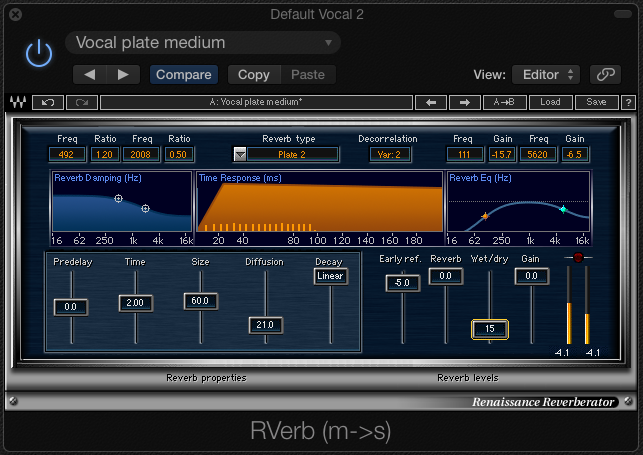Edit EQ low Gain value -15.7

[502, 155]
